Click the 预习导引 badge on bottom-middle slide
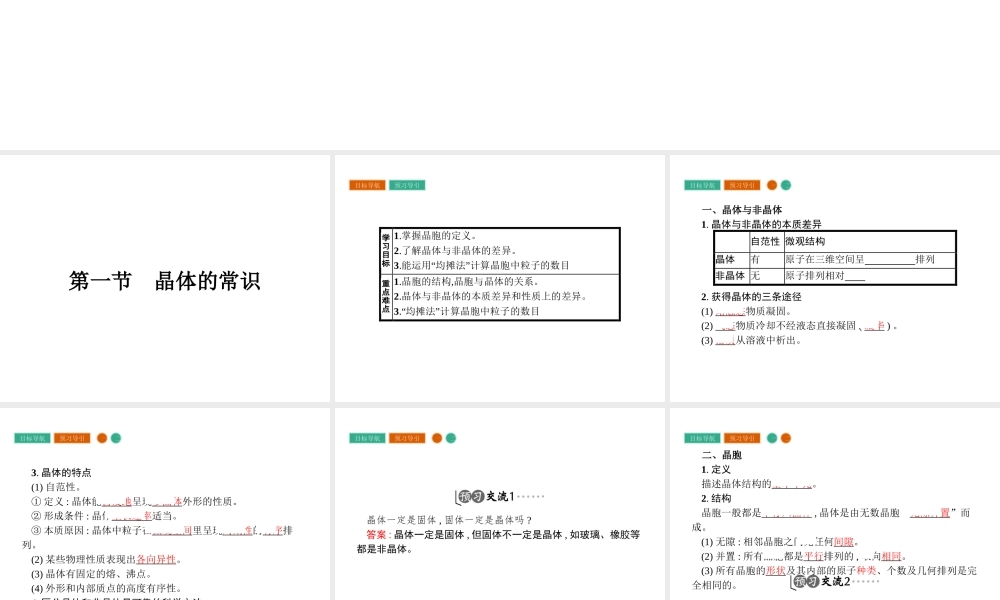 pyautogui.click(x=405, y=437)
